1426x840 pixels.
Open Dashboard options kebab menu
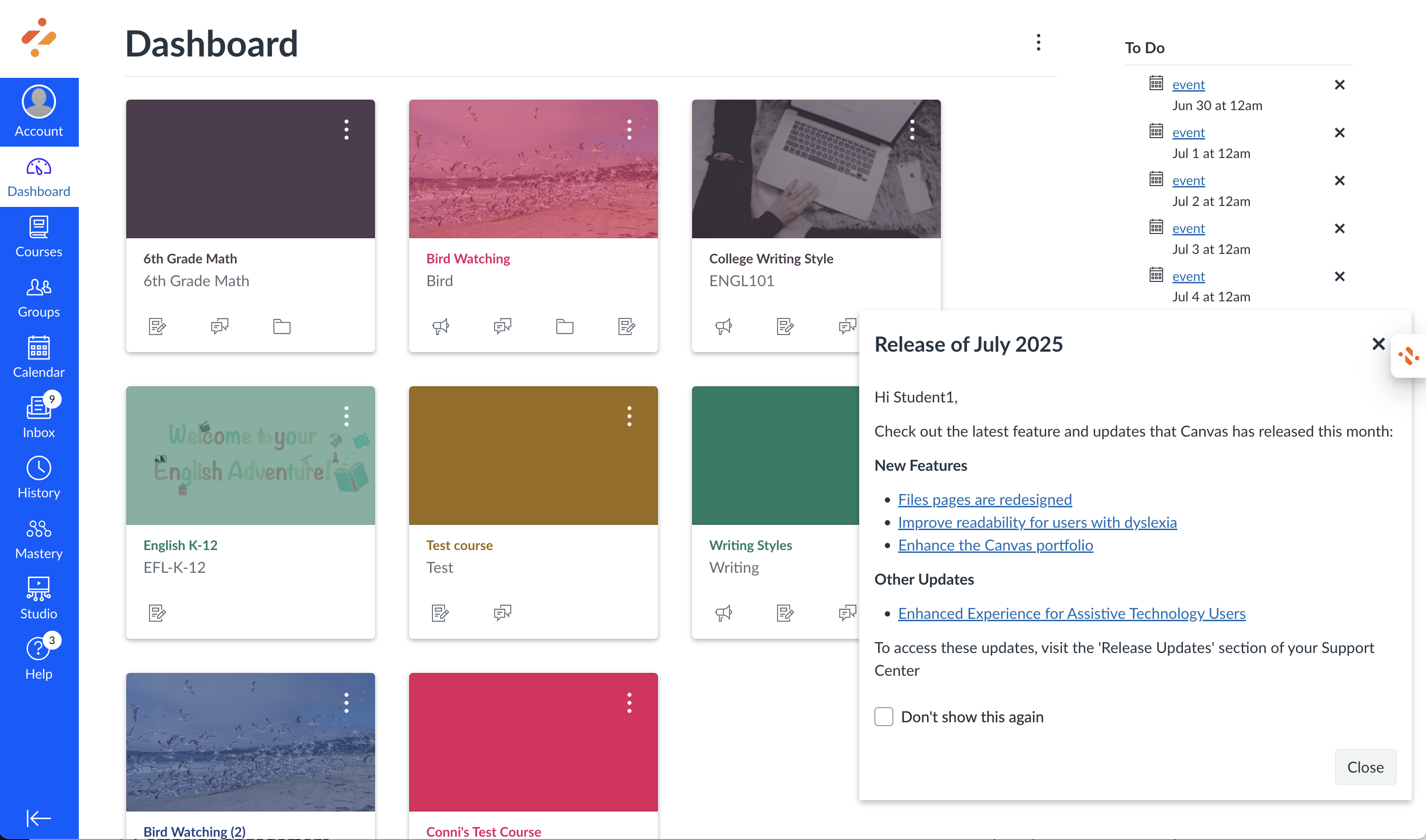click(1038, 42)
